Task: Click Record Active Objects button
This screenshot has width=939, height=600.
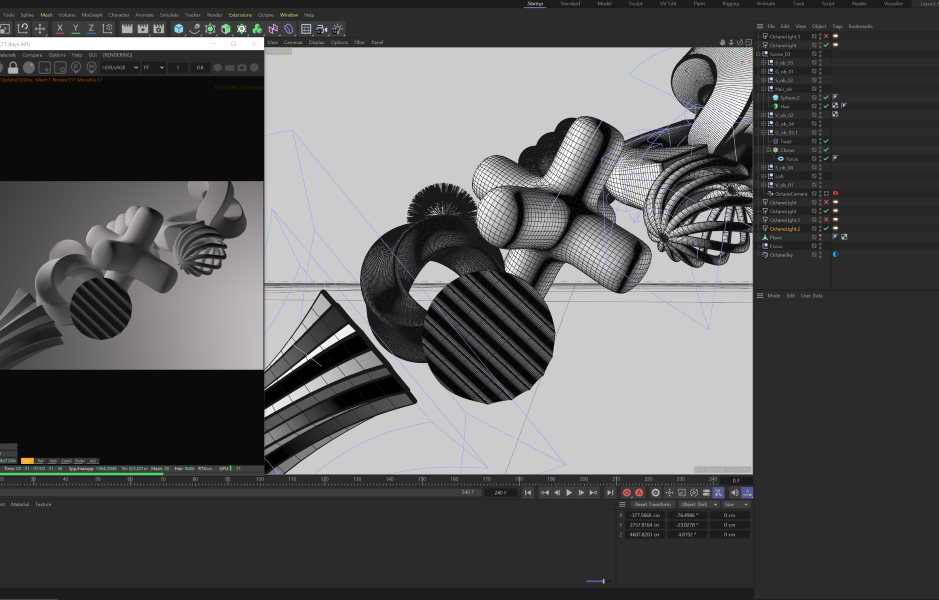Action: (x=627, y=493)
